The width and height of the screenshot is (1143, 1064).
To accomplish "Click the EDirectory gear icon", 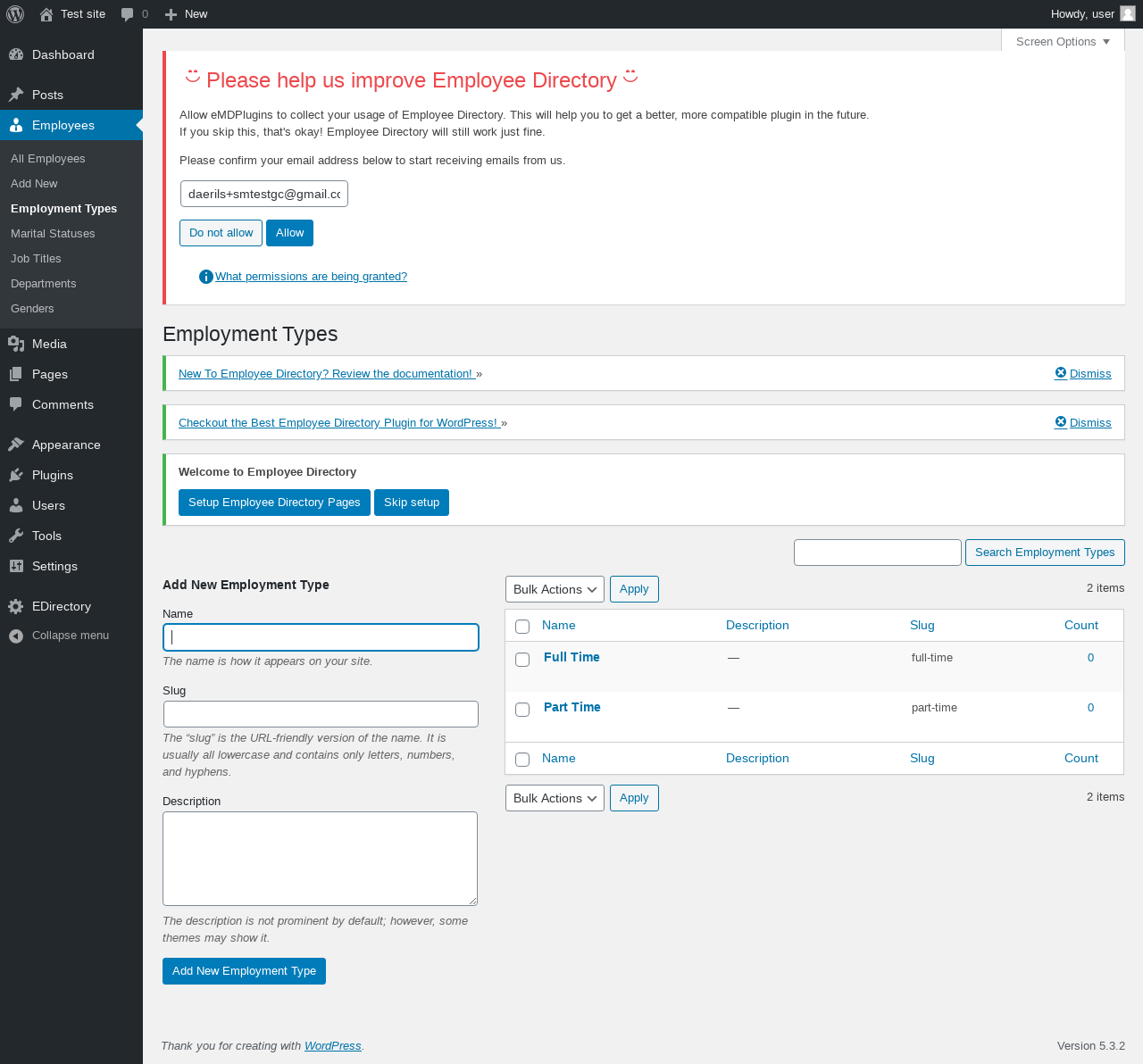I will coord(16,606).
